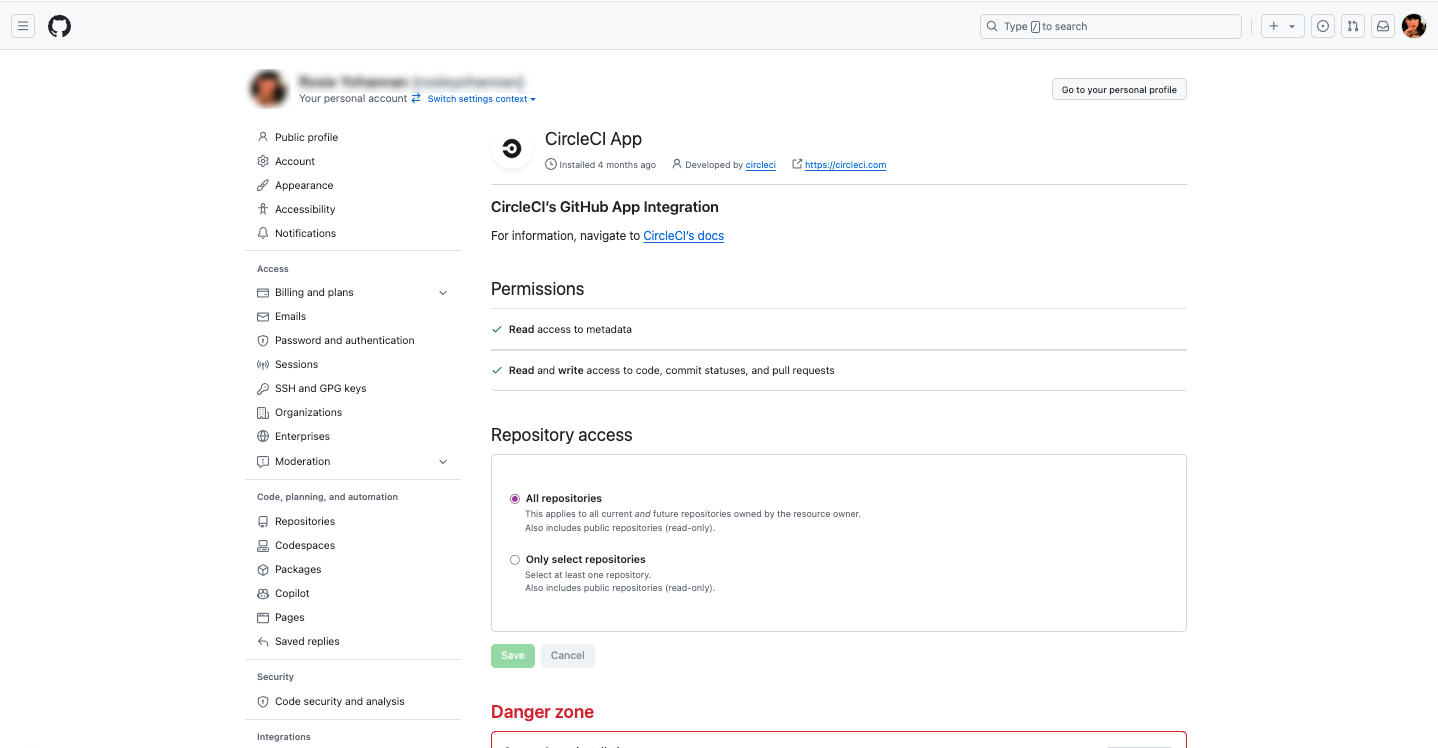Go to GitHub home via Octocat logo
Image resolution: width=1438 pixels, height=748 pixels.
pos(60,27)
